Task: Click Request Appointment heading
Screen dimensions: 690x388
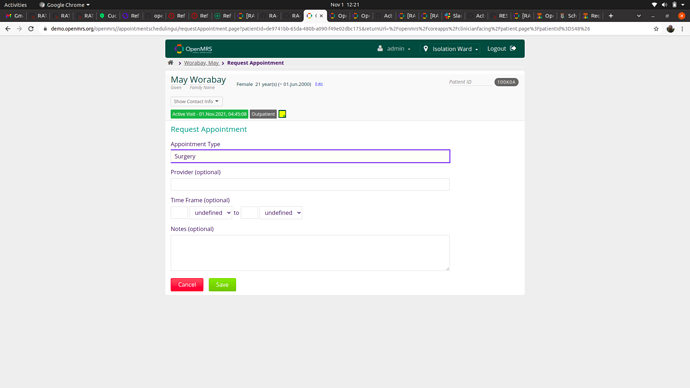Action: [x=209, y=129]
